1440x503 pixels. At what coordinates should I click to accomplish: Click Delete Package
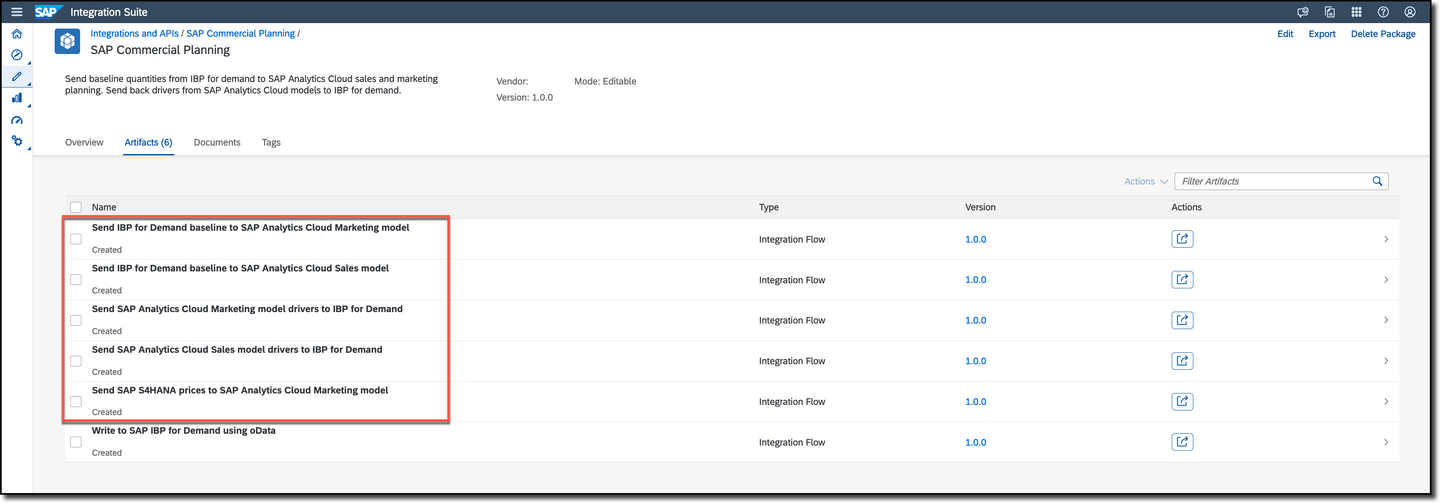tap(1383, 34)
